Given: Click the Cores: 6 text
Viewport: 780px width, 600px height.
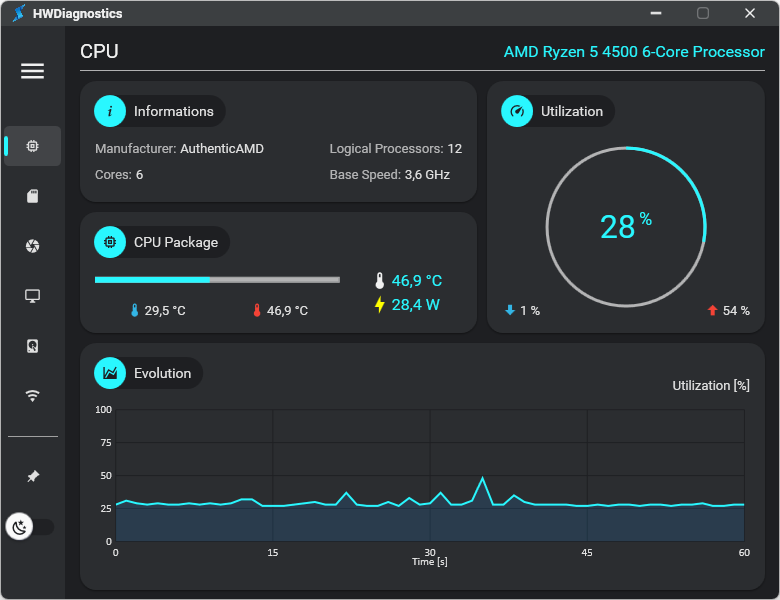Looking at the screenshot, I should point(119,175).
